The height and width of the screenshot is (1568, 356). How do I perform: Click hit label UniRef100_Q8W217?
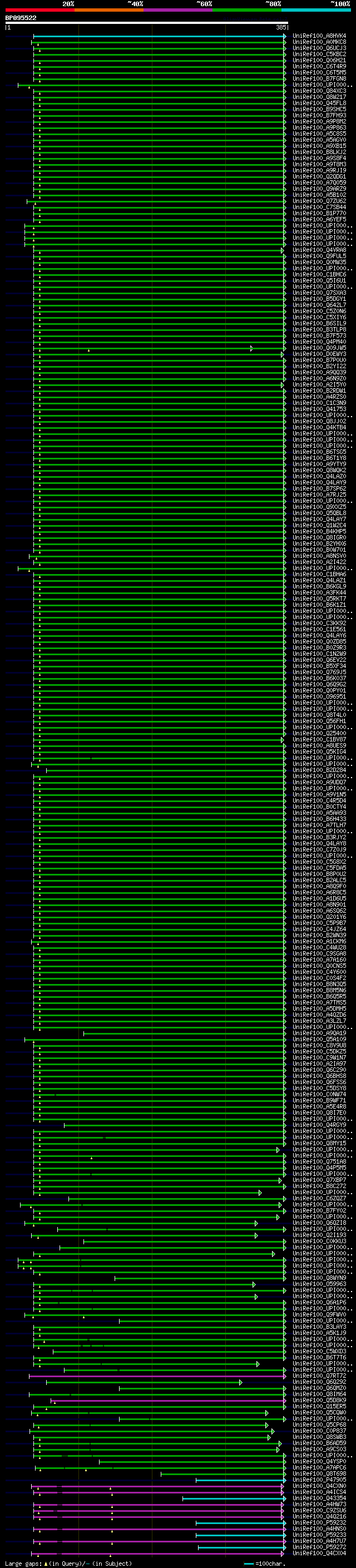(319, 97)
